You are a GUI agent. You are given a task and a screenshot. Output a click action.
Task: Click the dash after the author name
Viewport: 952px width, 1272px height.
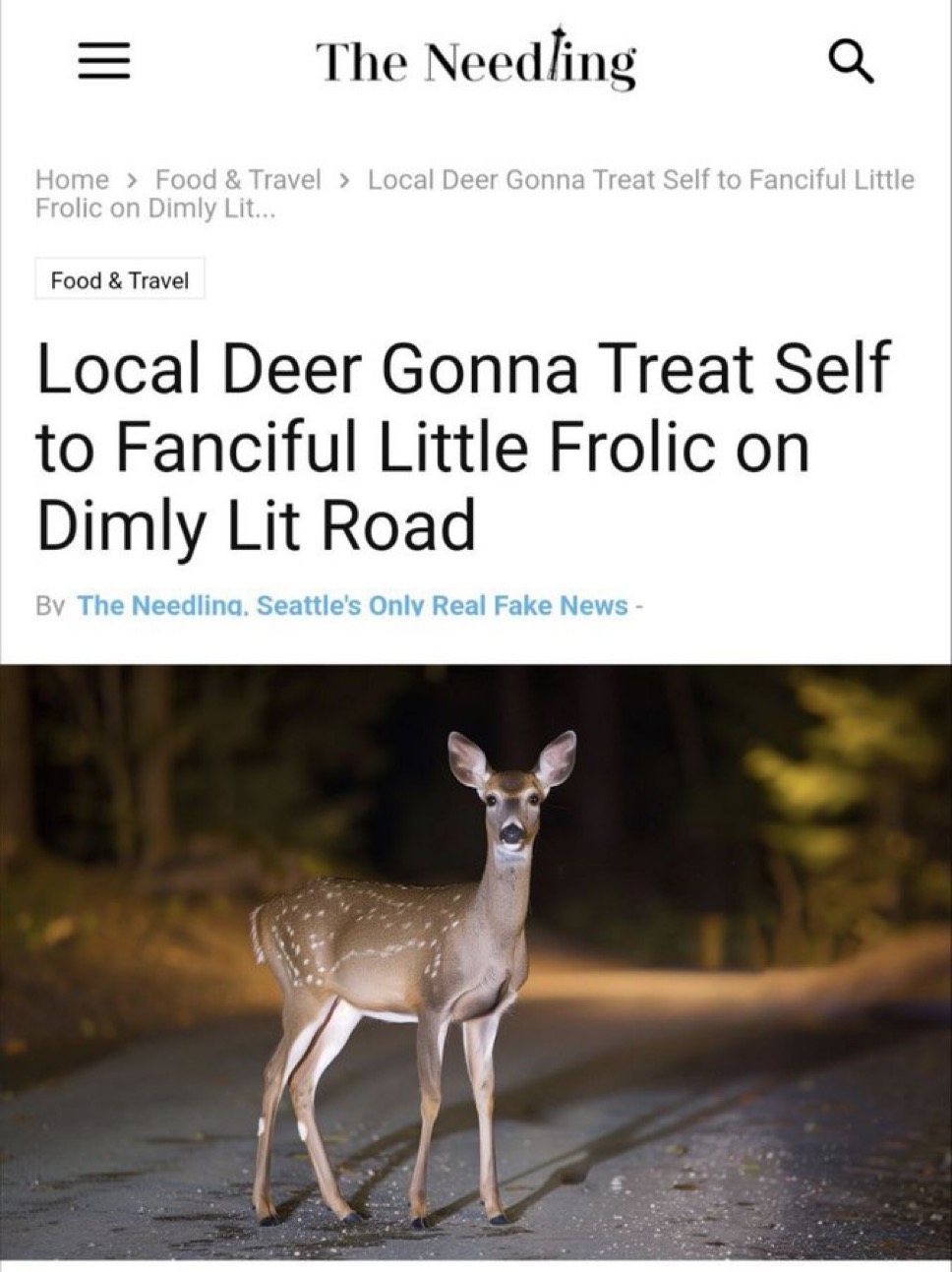(639, 606)
